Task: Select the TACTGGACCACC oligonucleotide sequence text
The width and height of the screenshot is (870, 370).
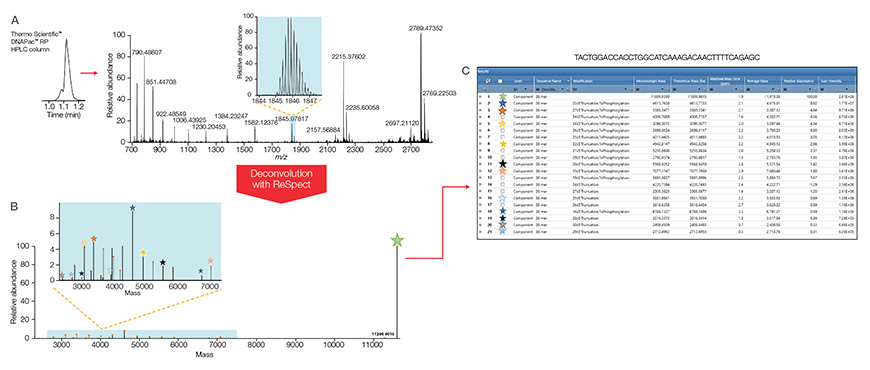Action: [666, 57]
